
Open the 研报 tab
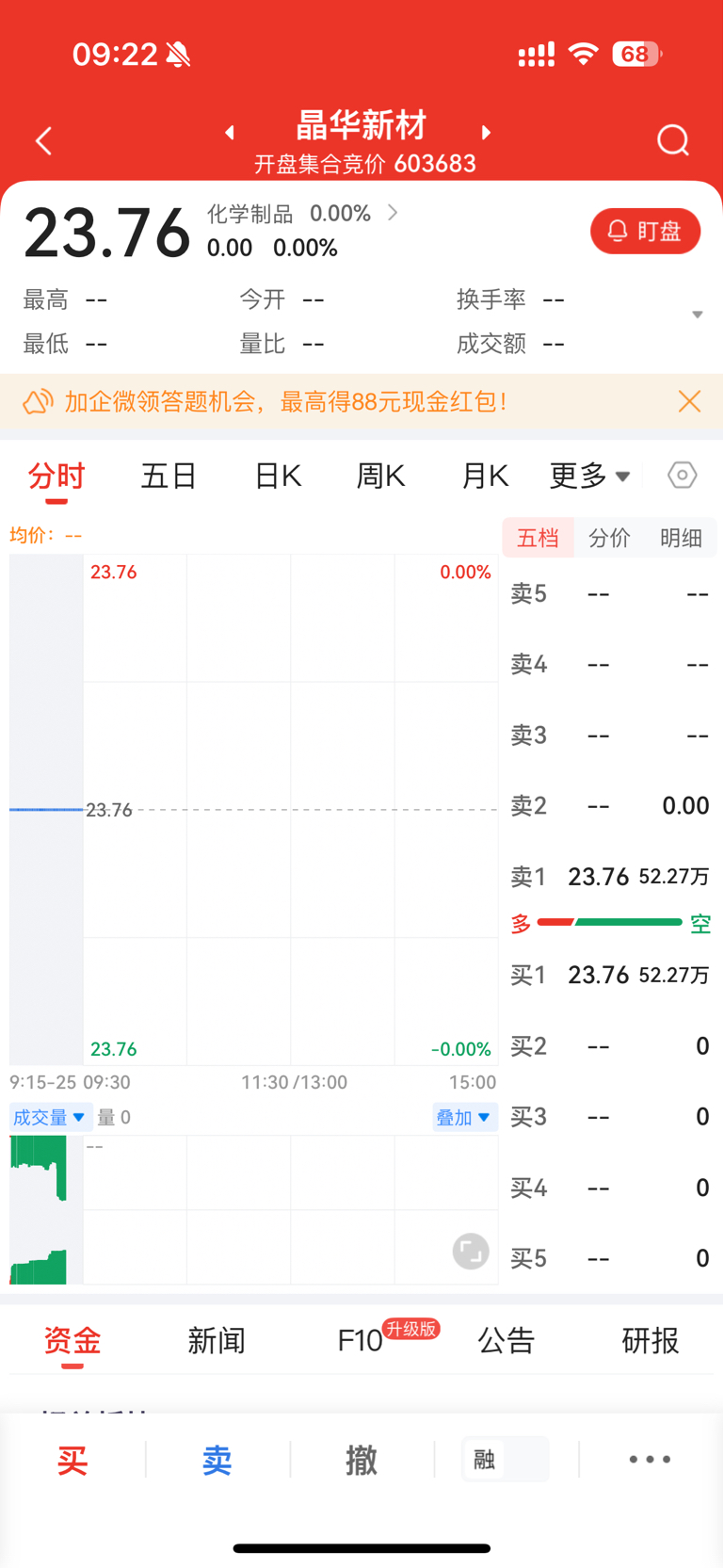click(x=651, y=1340)
